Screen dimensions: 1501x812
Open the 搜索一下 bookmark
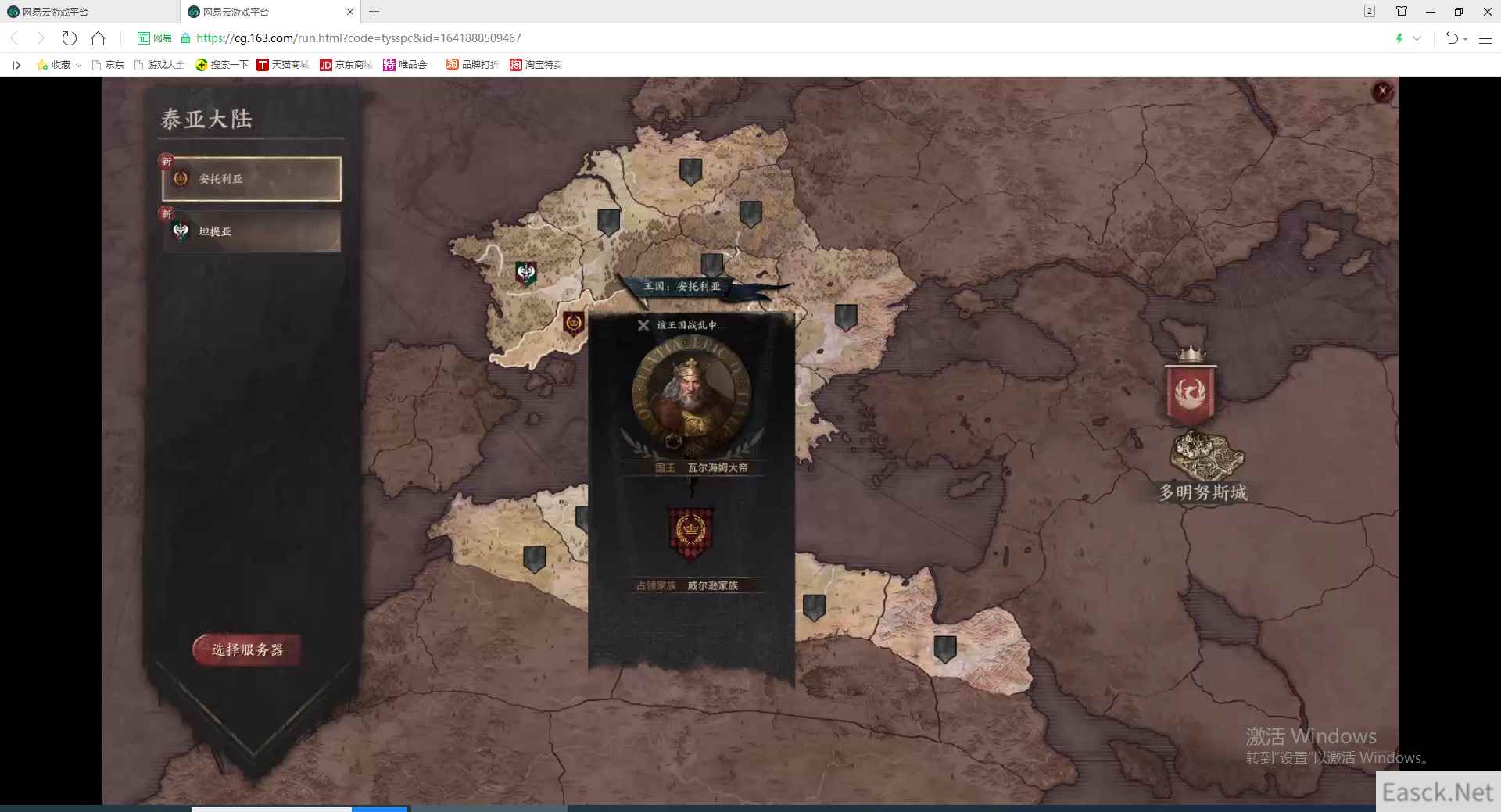click(x=222, y=65)
